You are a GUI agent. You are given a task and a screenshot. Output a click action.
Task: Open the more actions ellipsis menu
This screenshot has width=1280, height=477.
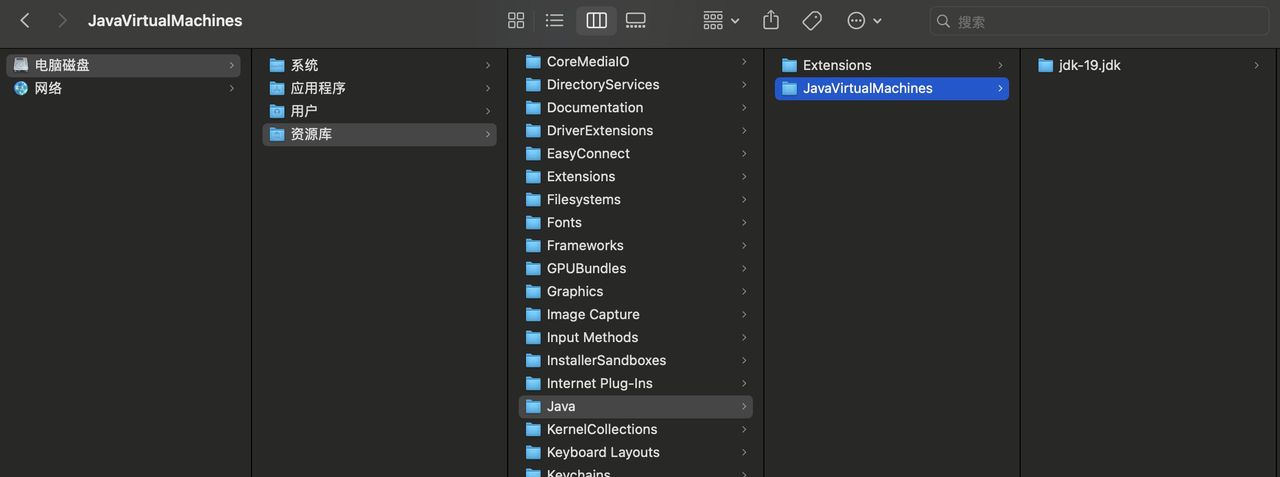864,21
